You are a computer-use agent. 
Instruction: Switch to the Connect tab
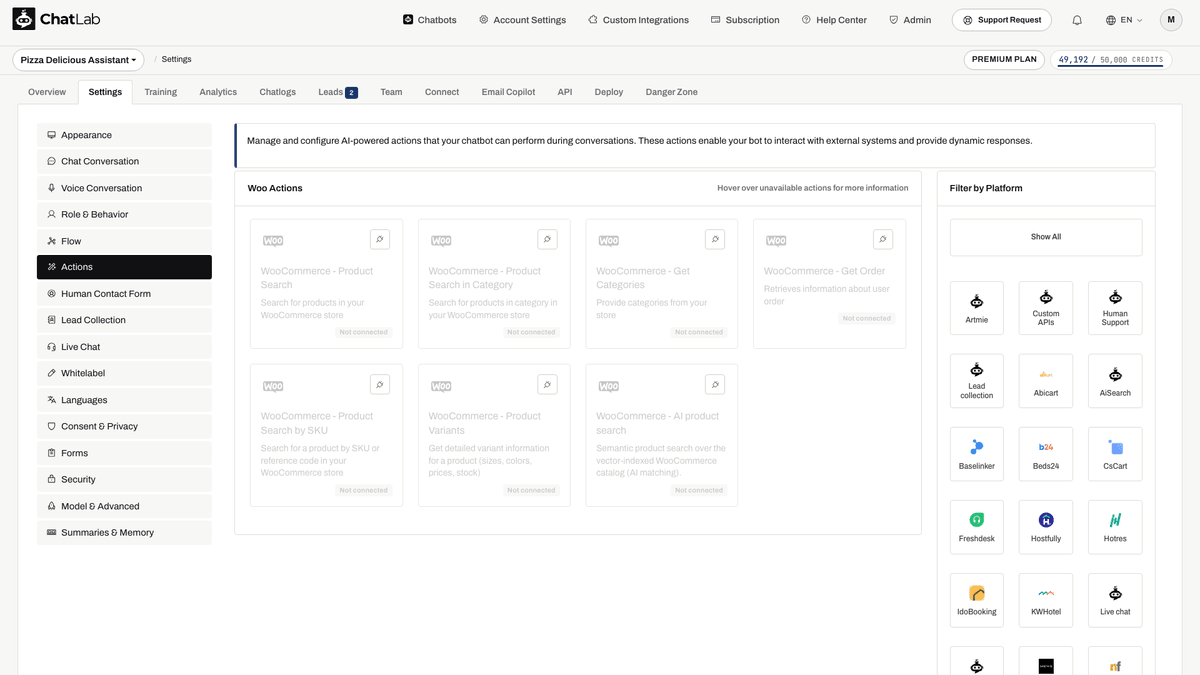click(442, 92)
